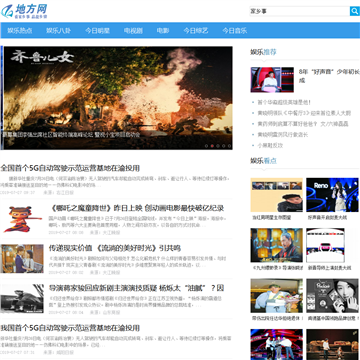
Task: Open the 娱乐八卦 navigation tab
Action: coord(58,31)
